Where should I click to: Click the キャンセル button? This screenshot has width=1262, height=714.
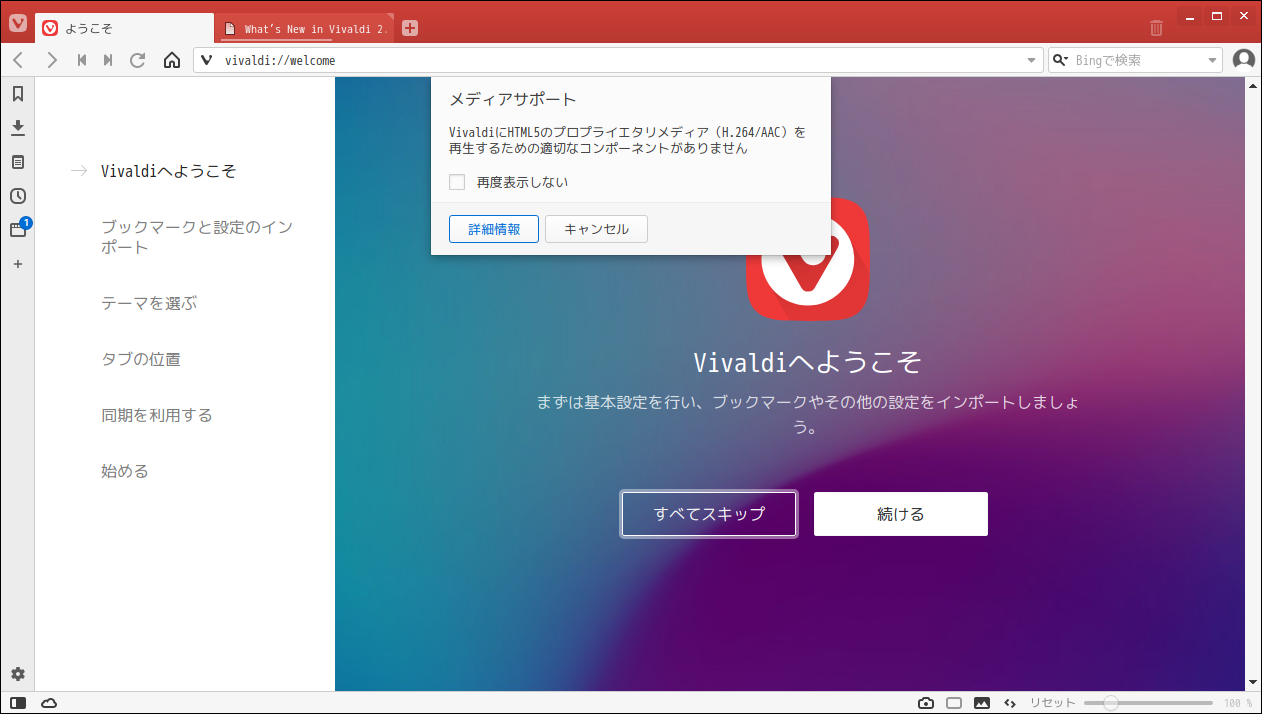(x=596, y=229)
